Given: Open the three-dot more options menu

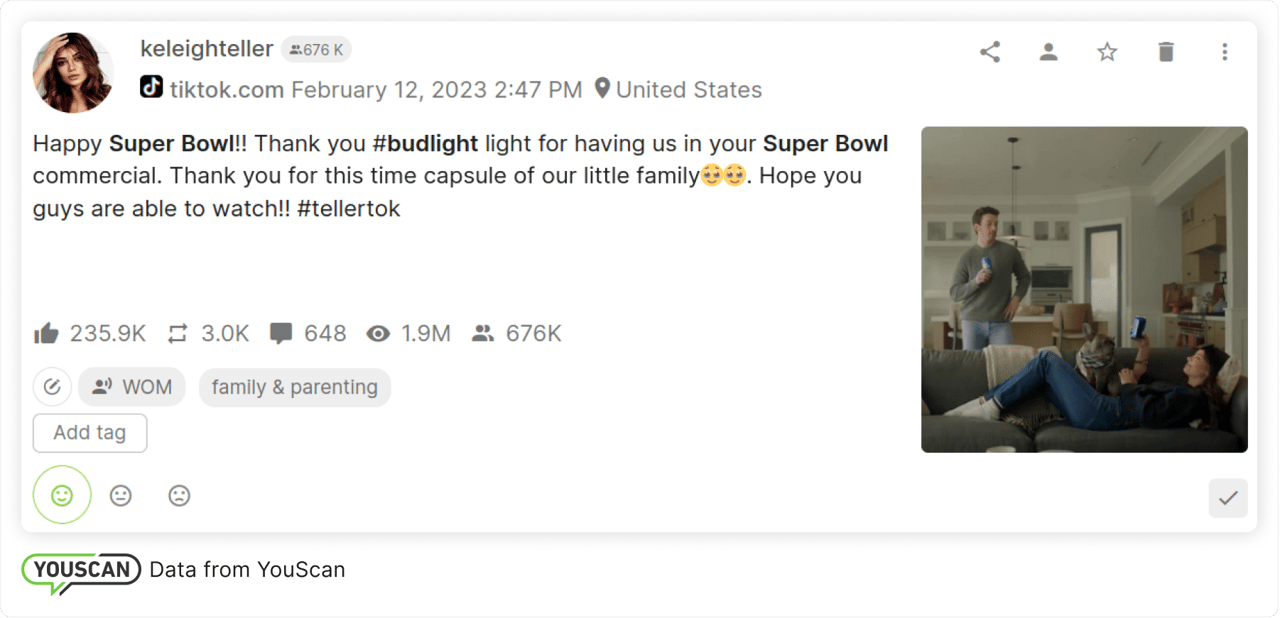Looking at the screenshot, I should tap(1225, 52).
